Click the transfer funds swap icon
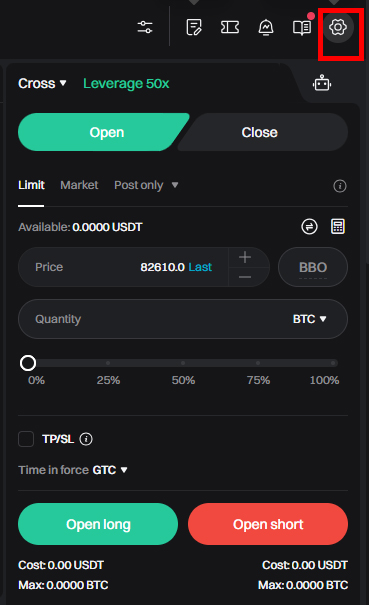This screenshot has height=605, width=369. coord(309,226)
